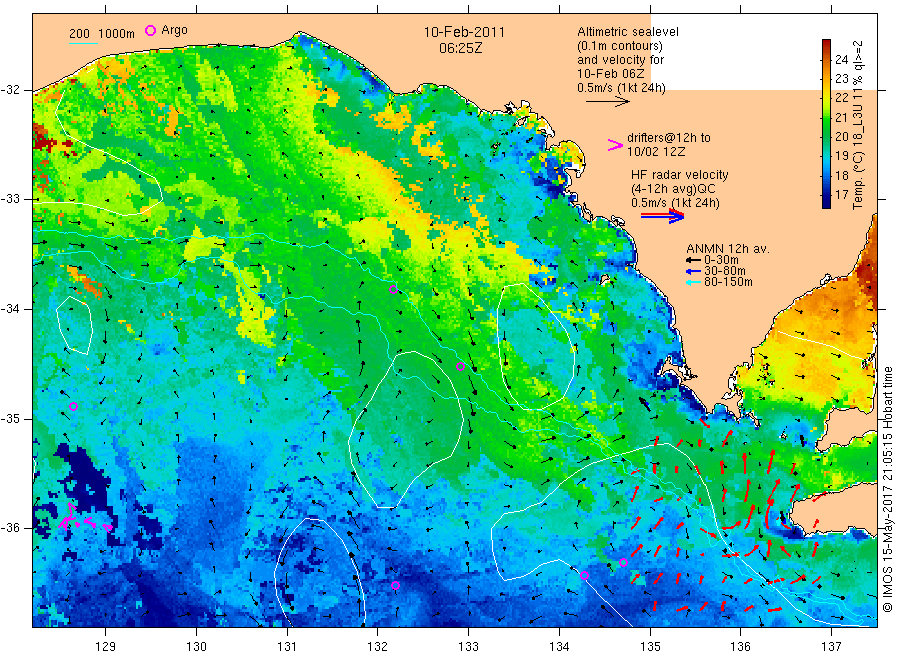Select Argo float marker near 134.3E 36.4S
The width and height of the screenshot is (900, 660).
coord(584,575)
